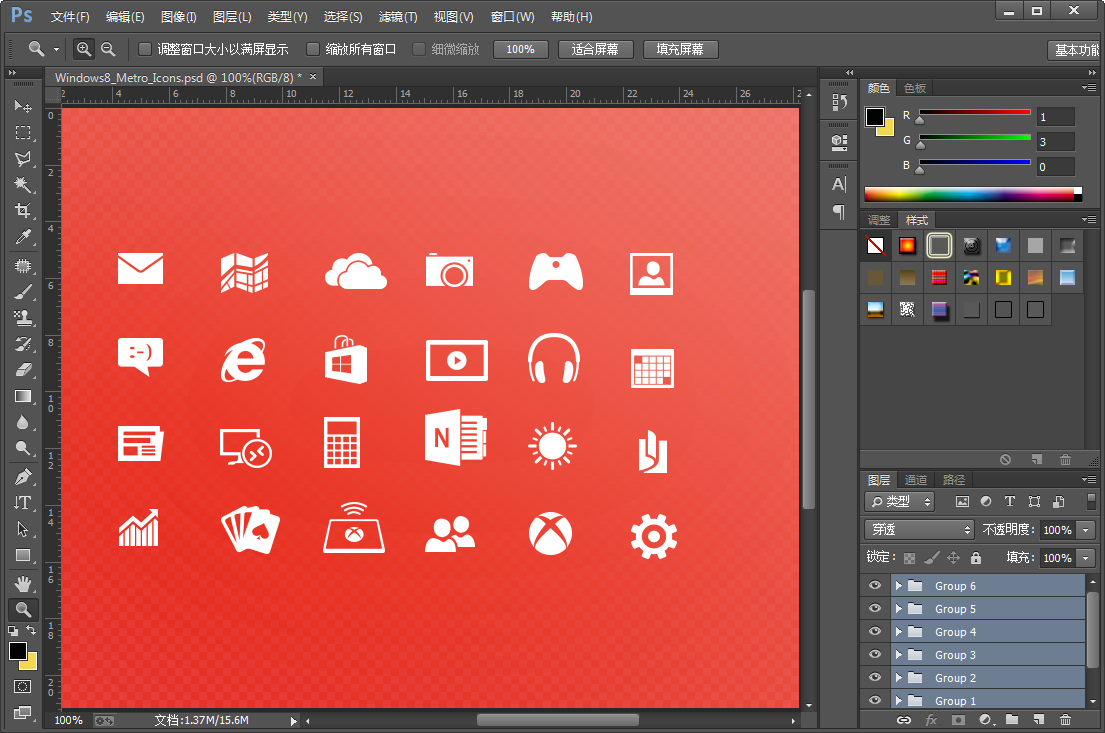Expand the Group 2 folder
Screen dimensions: 1105x733
(899, 678)
